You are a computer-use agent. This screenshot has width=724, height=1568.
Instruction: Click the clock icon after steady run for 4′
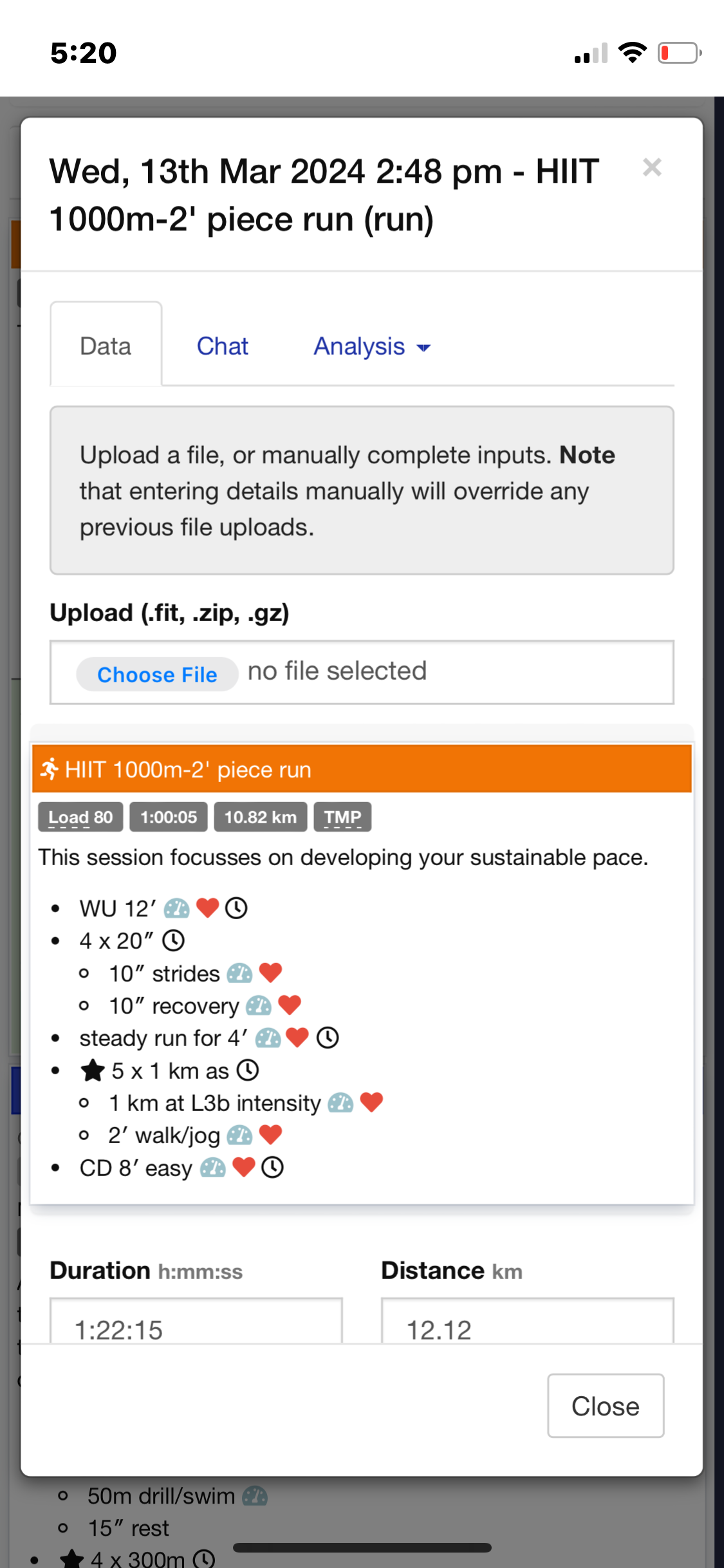point(328,1038)
